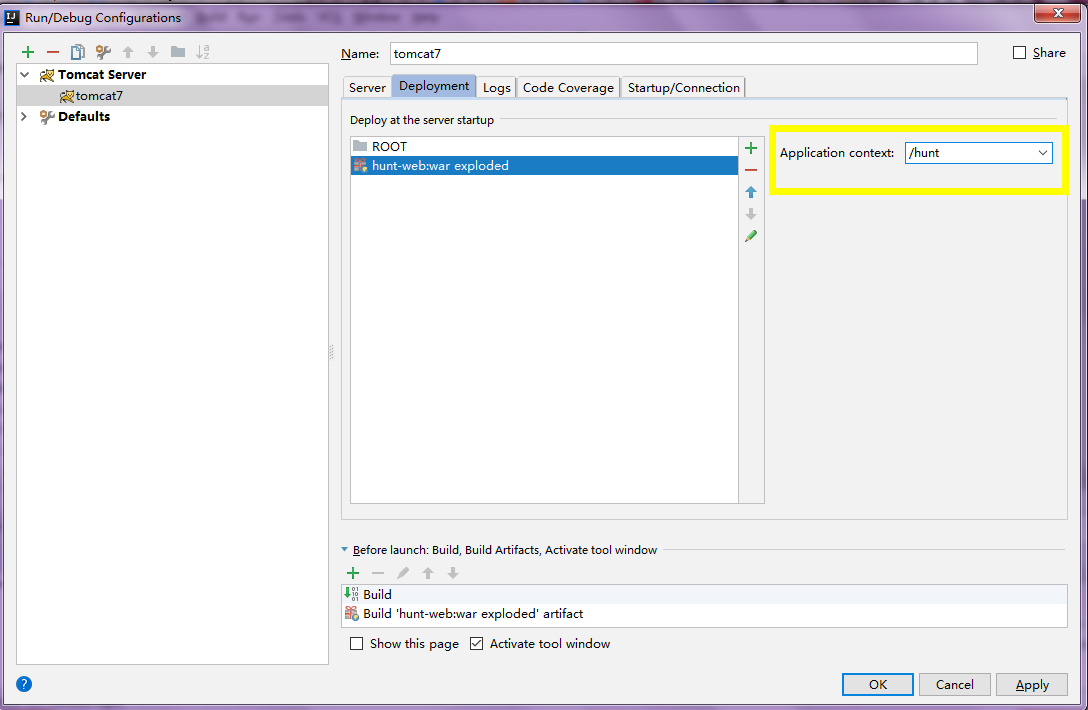The image size is (1088, 710).
Task: Open edit defaults wrench icon
Action: 103,52
